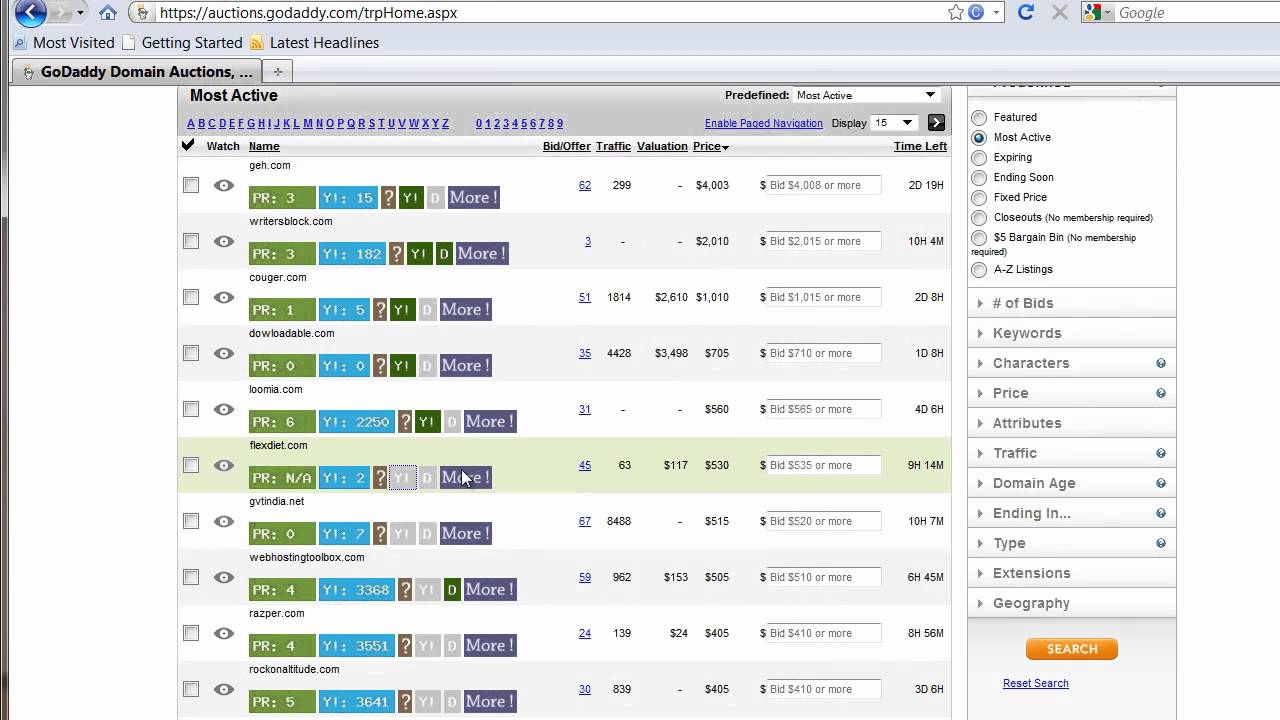Tick the checkbox for dowloadable.com

pyautogui.click(x=191, y=353)
